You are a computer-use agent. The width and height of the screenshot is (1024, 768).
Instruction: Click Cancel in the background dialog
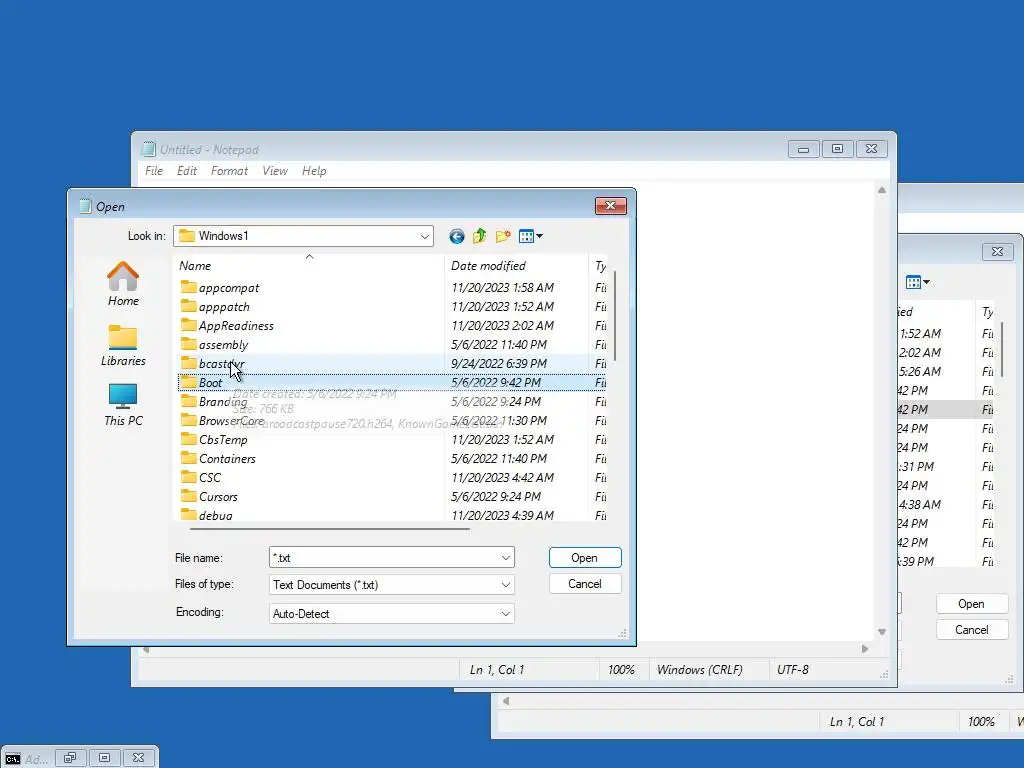(x=972, y=630)
